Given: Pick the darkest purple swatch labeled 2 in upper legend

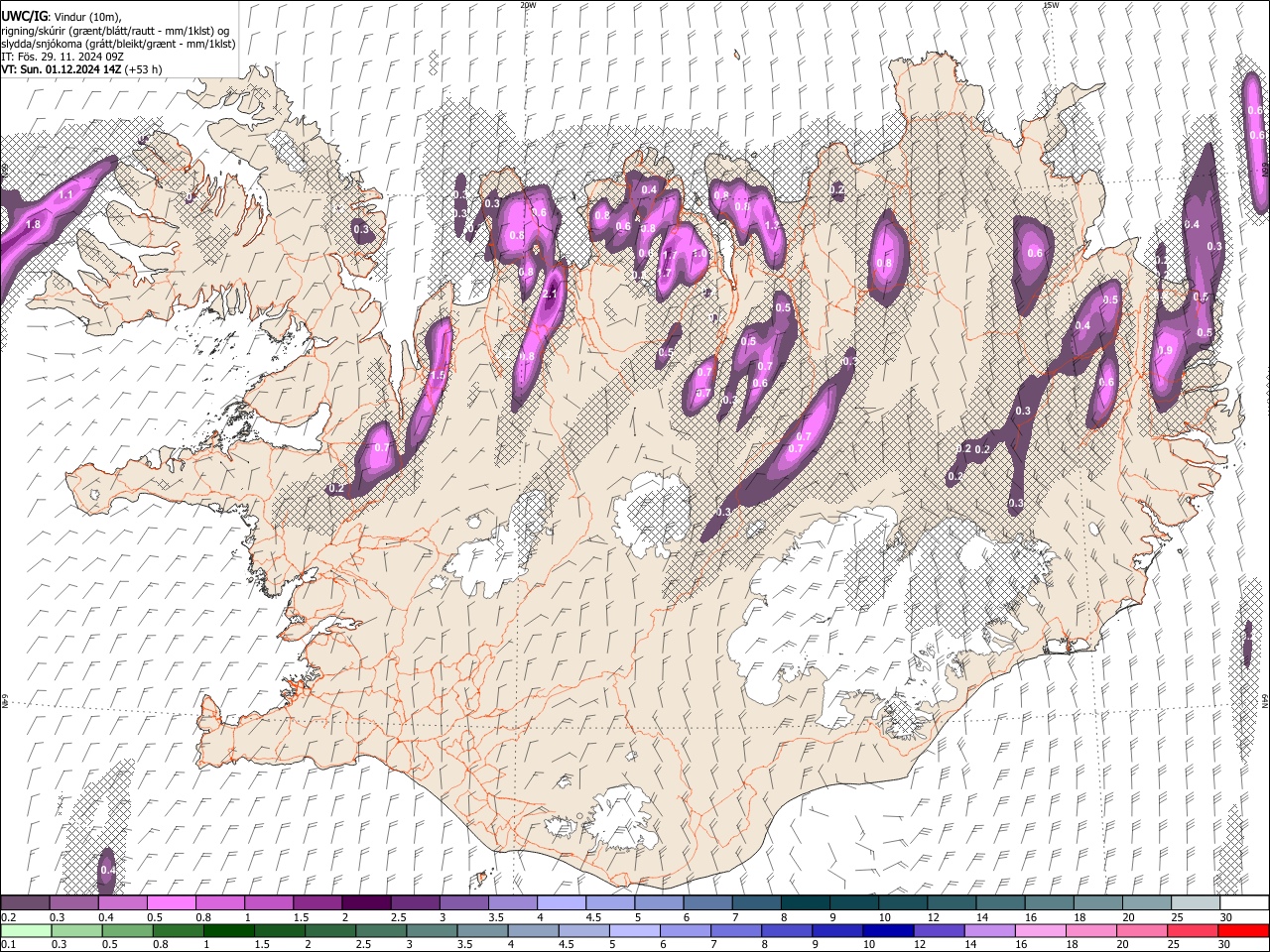Looking at the screenshot, I should (x=365, y=903).
